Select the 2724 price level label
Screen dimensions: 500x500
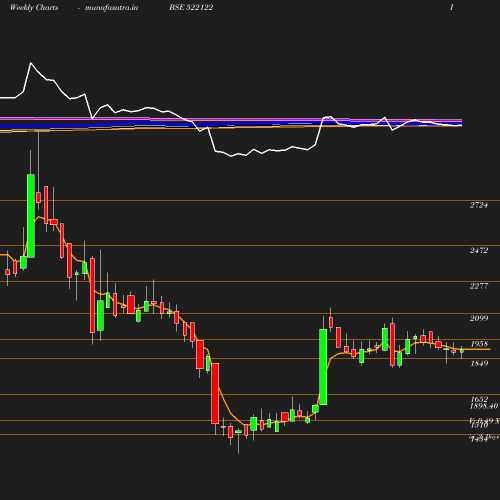pos(479,205)
